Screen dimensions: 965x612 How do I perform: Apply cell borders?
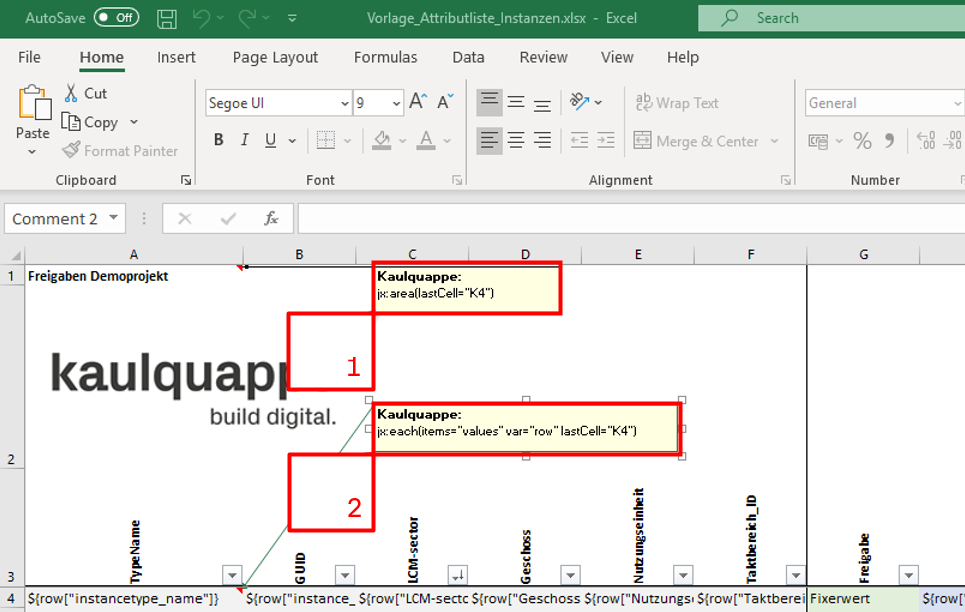(326, 140)
